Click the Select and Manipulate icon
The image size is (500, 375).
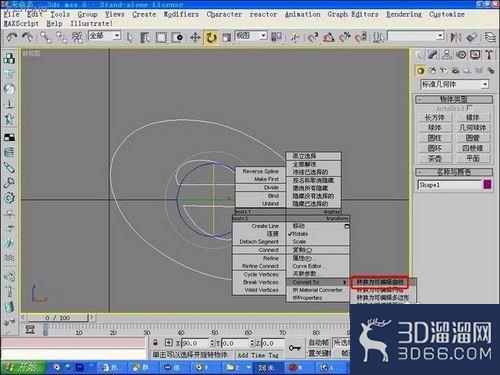pos(295,37)
